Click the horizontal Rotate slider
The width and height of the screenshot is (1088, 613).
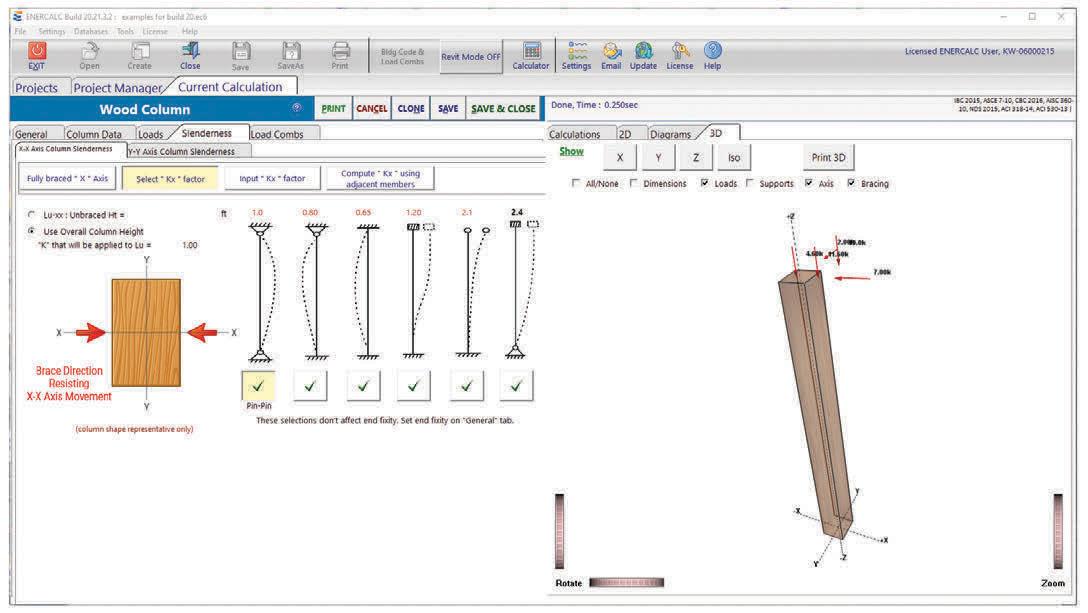pos(627,582)
